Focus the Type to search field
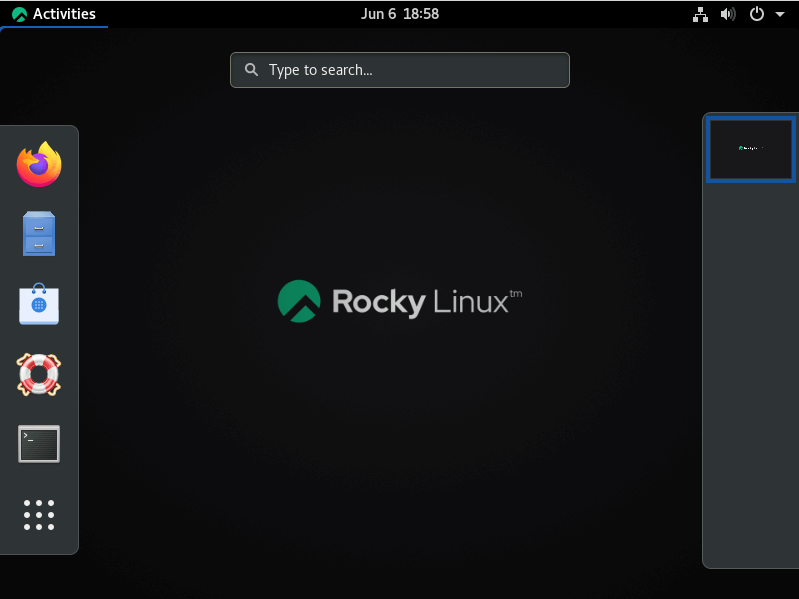Viewport: 799px width, 599px height. pyautogui.click(x=400, y=70)
